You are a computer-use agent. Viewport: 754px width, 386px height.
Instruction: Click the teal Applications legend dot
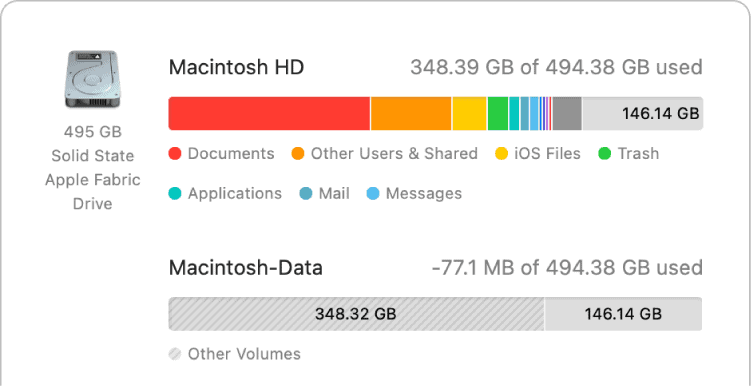coord(175,194)
